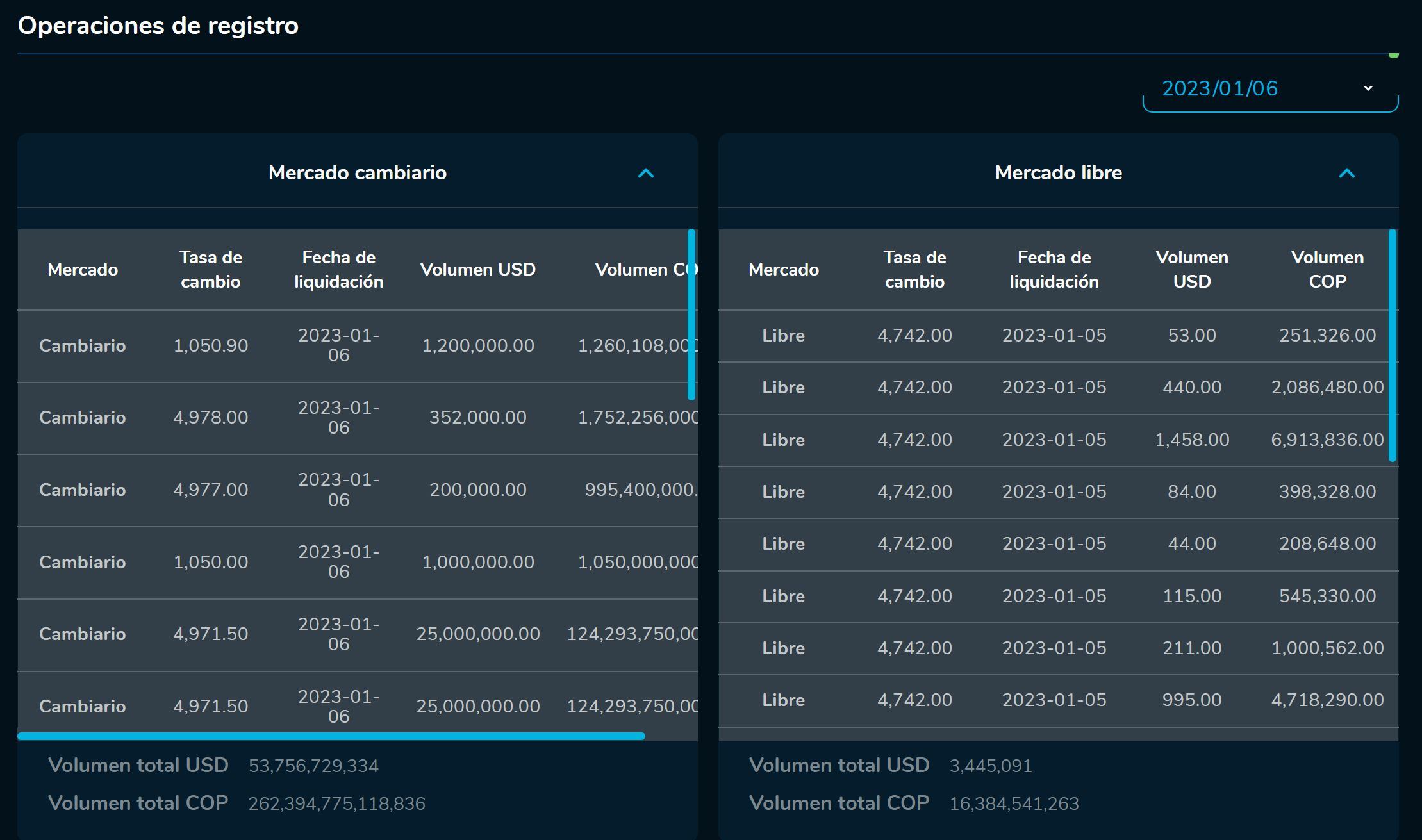Screen dimensions: 1422x840
Task: Click the Operaciones de registro title
Action: (x=158, y=26)
